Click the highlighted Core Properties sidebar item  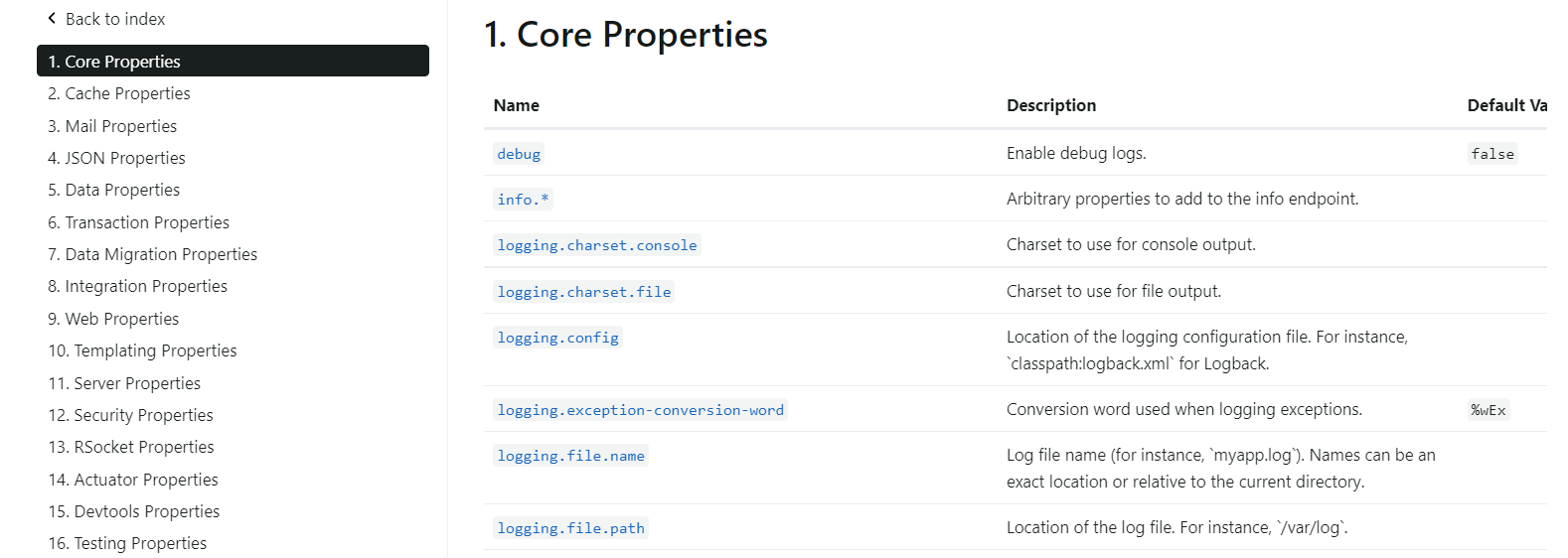pos(233,61)
